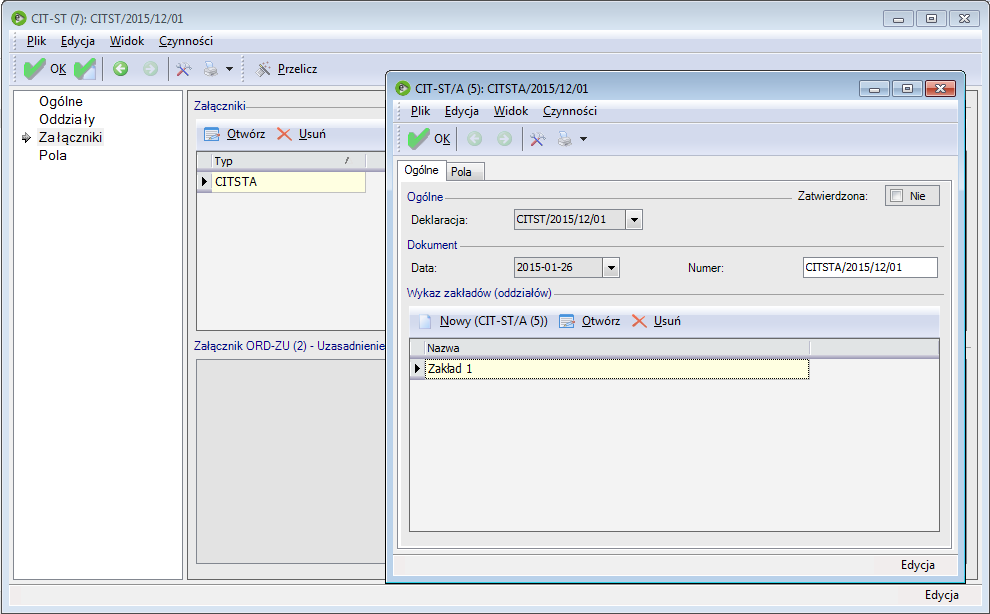Select Zakład 1 row

pyautogui.click(x=617, y=369)
